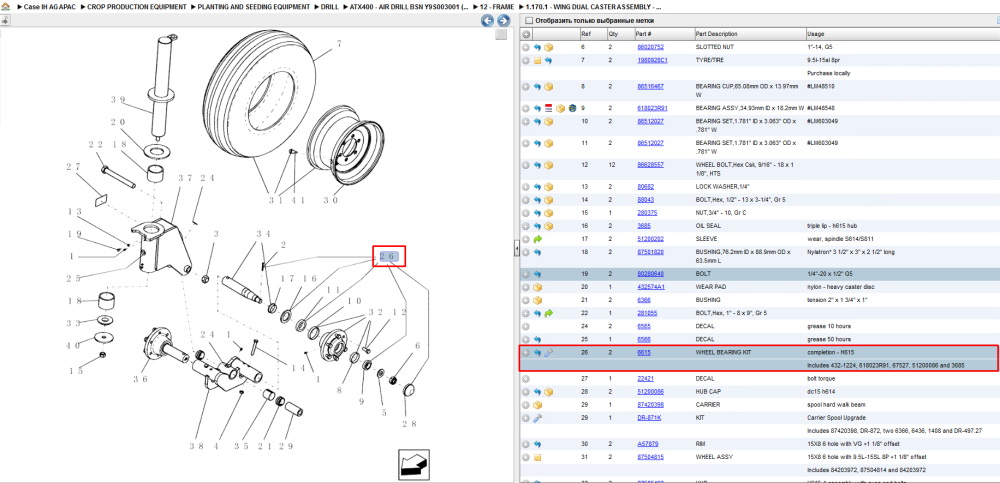This screenshot has height=483, width=1000.
Task: Collapse the panel with the divider arrow handle
Action: point(517,250)
